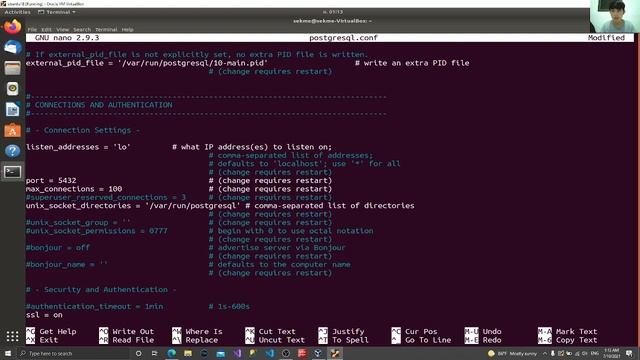Launch LibreOffice Writer from the dock
Image resolution: width=640 pixels, height=360 pixels.
[x=12, y=109]
